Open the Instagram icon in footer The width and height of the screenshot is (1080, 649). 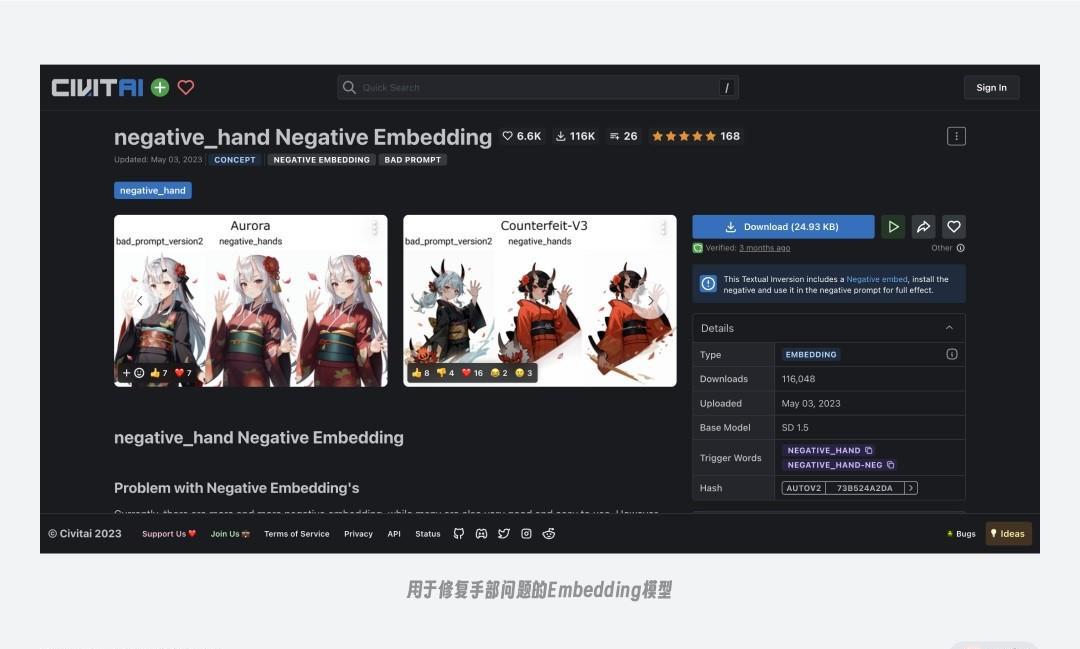click(x=526, y=534)
